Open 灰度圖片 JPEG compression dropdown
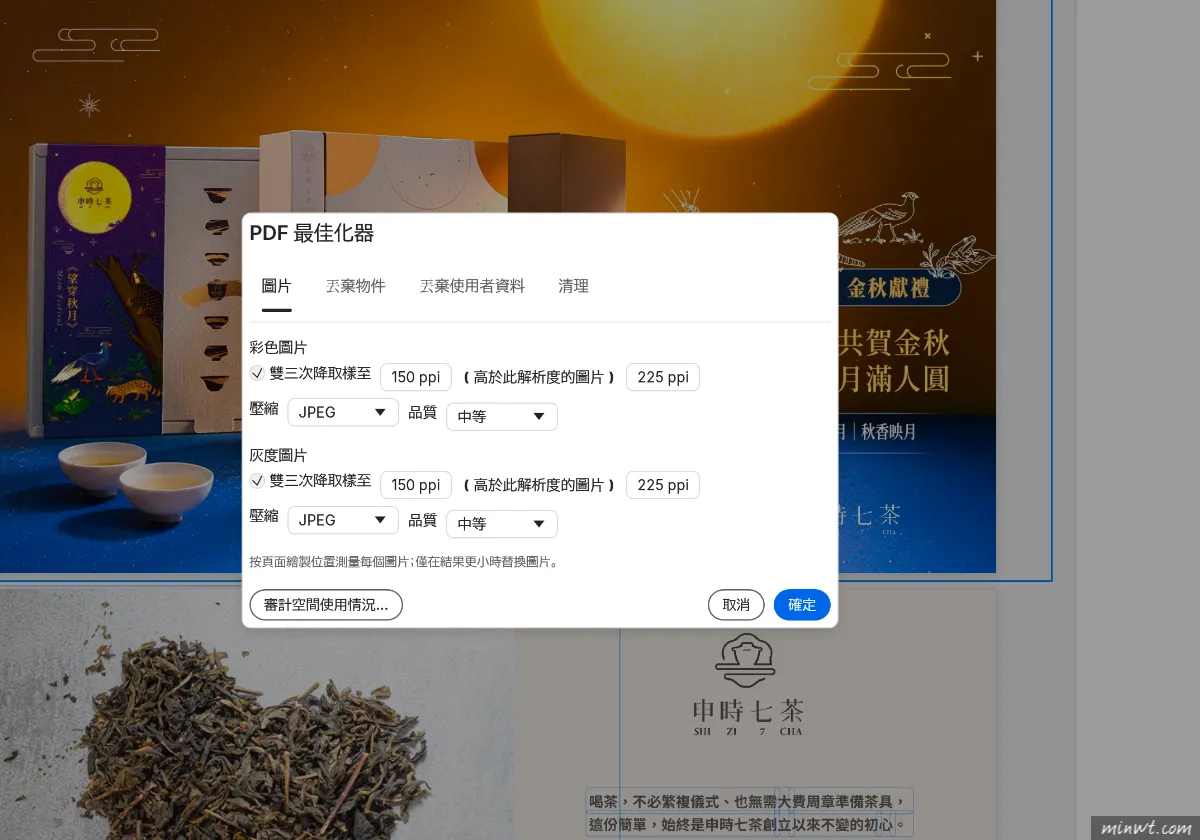Screen dimensions: 1200x840 pos(343,520)
